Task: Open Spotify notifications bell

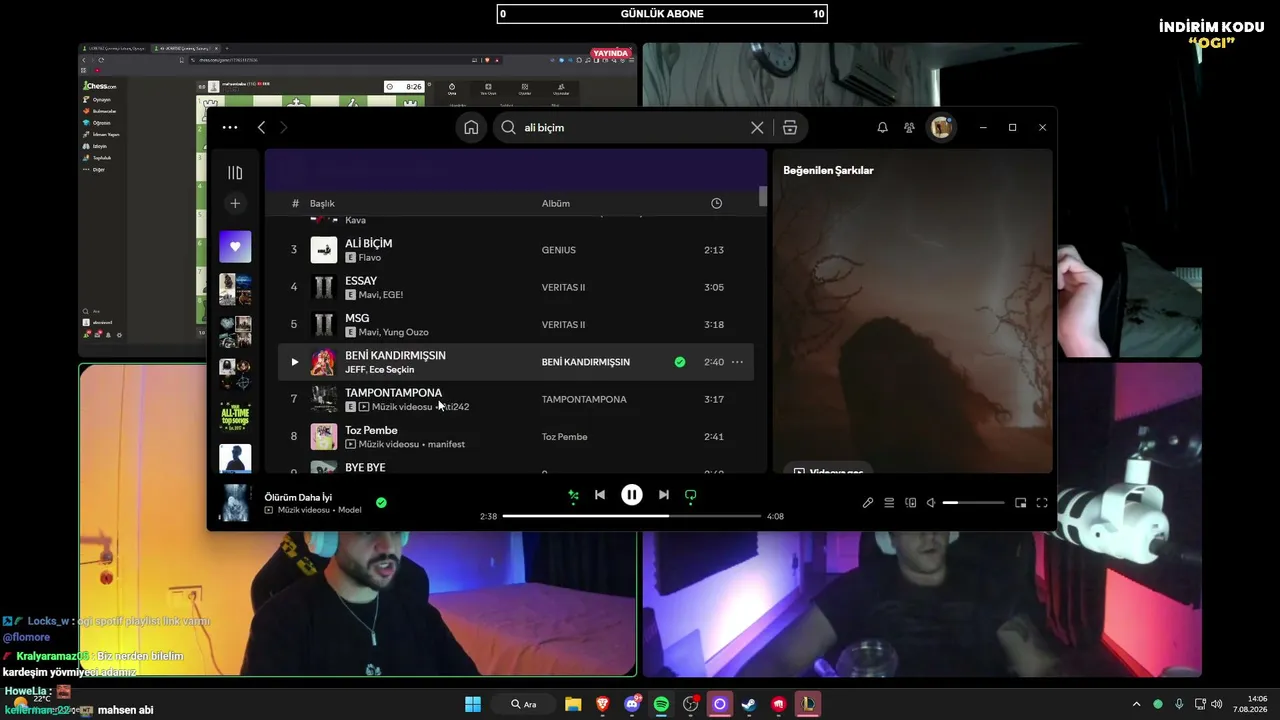Action: click(x=882, y=127)
